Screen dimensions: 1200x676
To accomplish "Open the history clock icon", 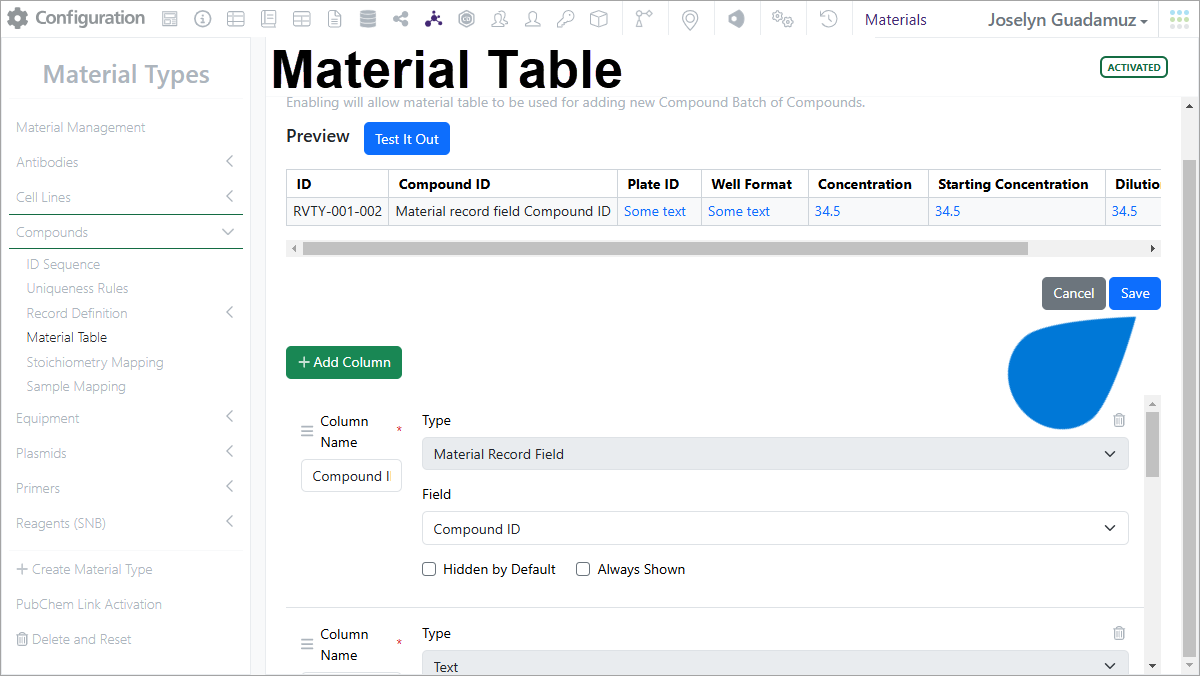I will [x=828, y=19].
